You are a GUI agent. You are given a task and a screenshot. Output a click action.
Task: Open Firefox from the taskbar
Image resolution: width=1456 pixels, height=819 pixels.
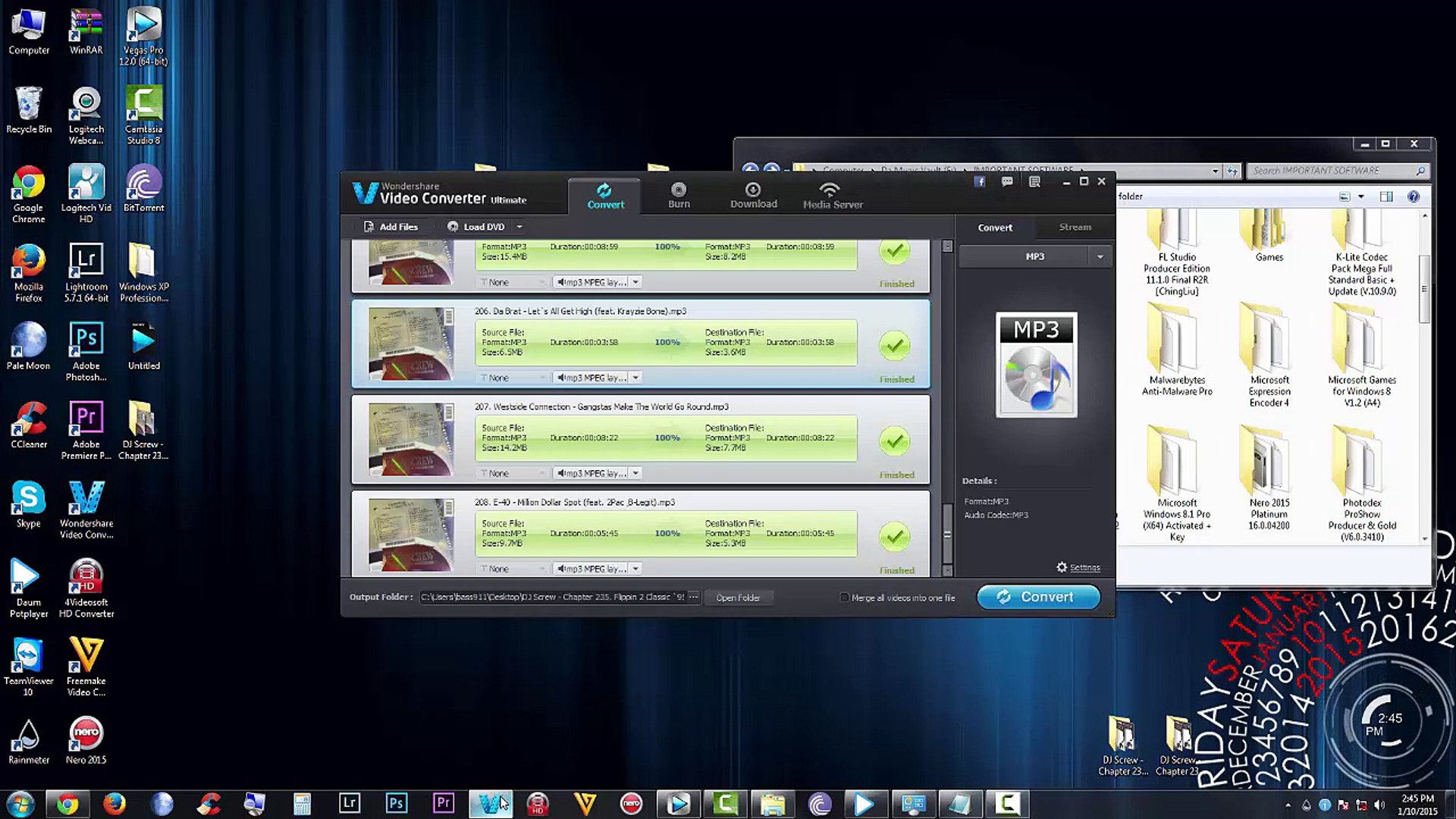pos(115,804)
